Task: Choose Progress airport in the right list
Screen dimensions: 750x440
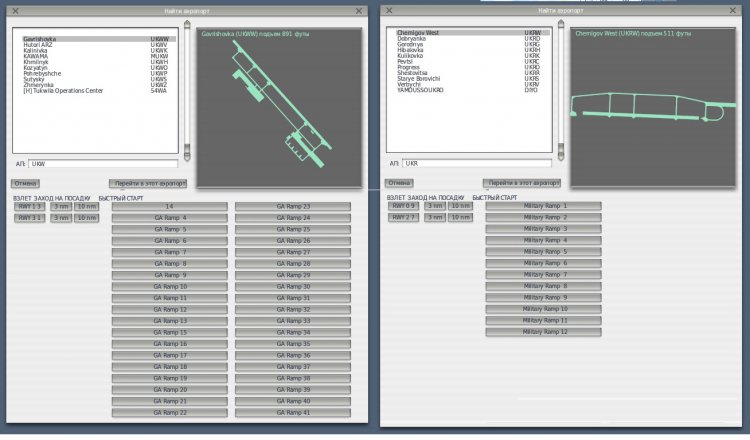Action: click(x=473, y=67)
